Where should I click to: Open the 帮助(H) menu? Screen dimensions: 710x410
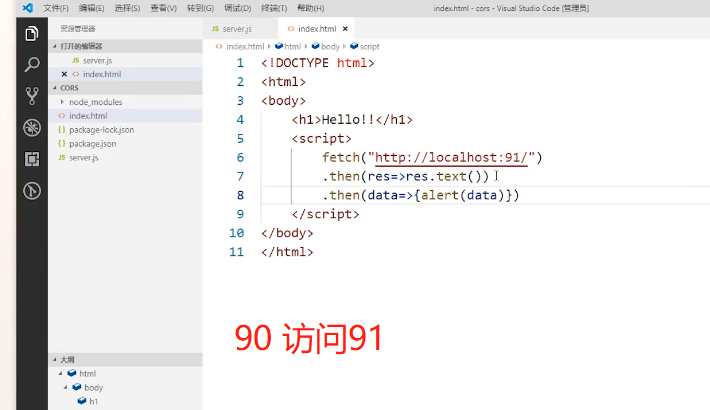(x=310, y=8)
